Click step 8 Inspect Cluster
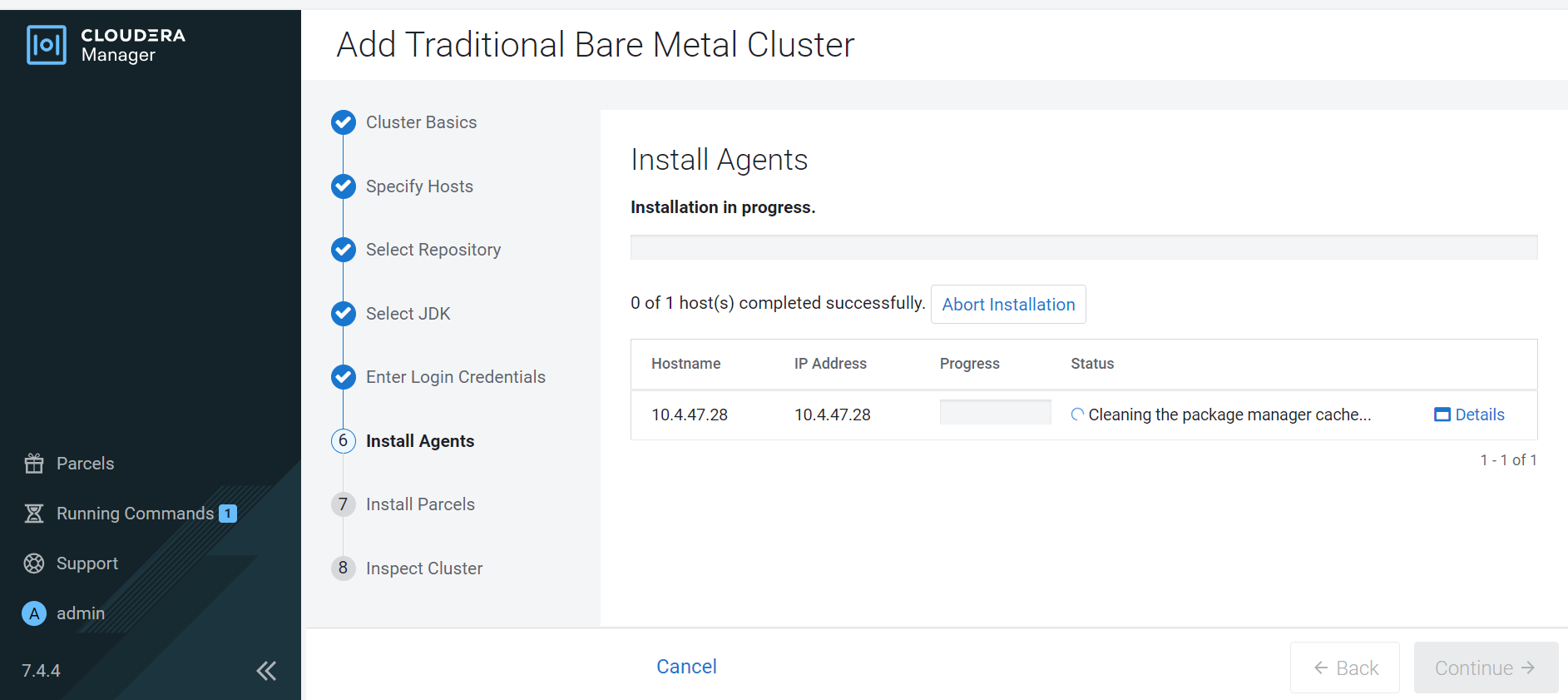Viewport: 1568px width, 700px height. 423,568
